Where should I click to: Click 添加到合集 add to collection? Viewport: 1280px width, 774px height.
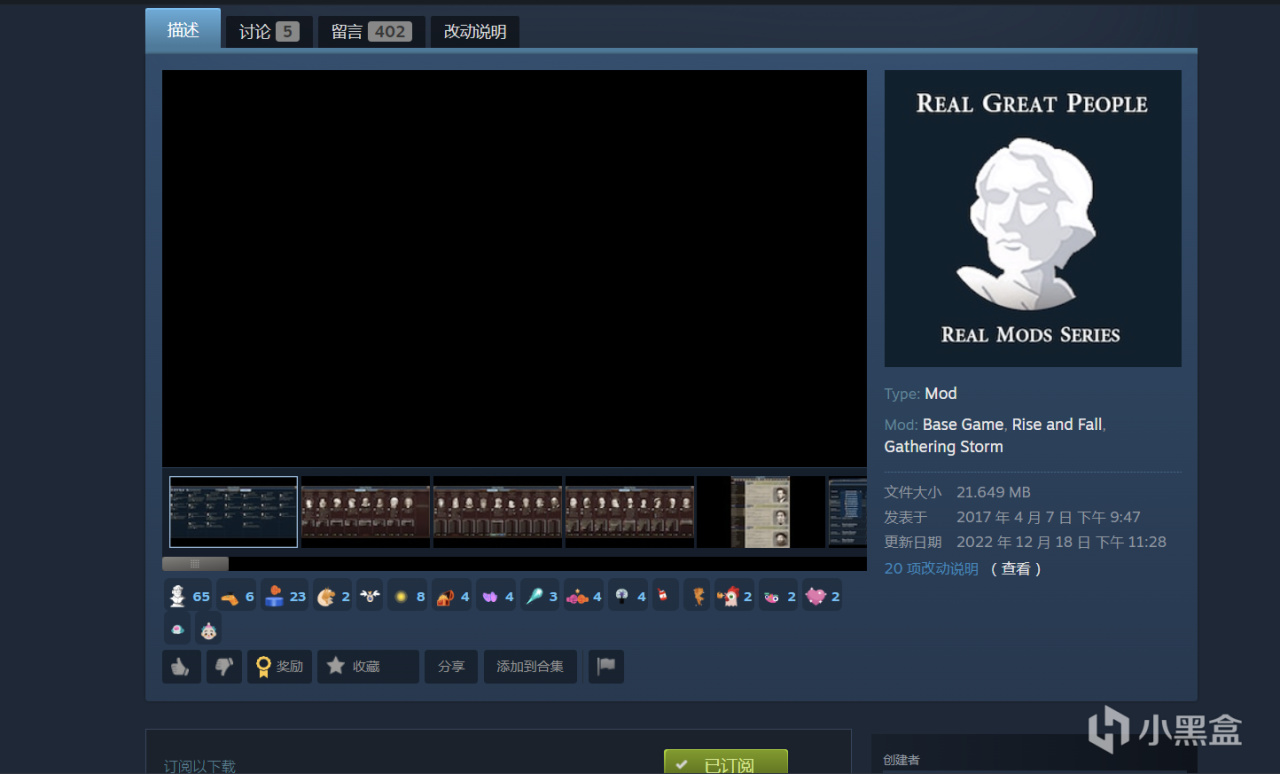coord(530,667)
